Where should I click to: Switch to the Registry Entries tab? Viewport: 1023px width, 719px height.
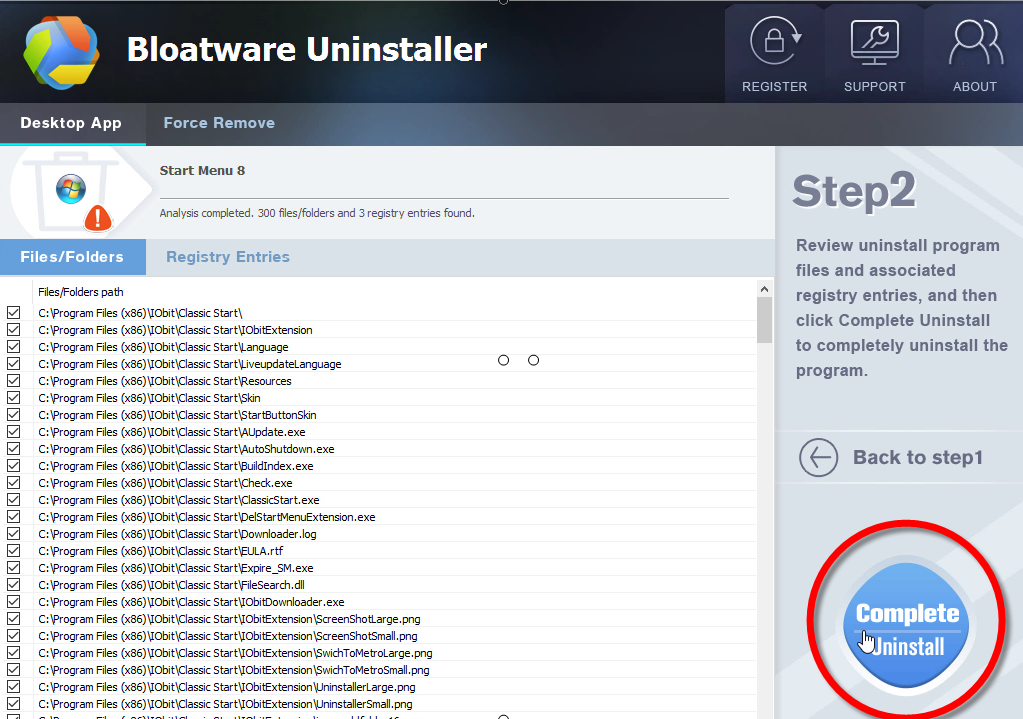pyautogui.click(x=228, y=257)
